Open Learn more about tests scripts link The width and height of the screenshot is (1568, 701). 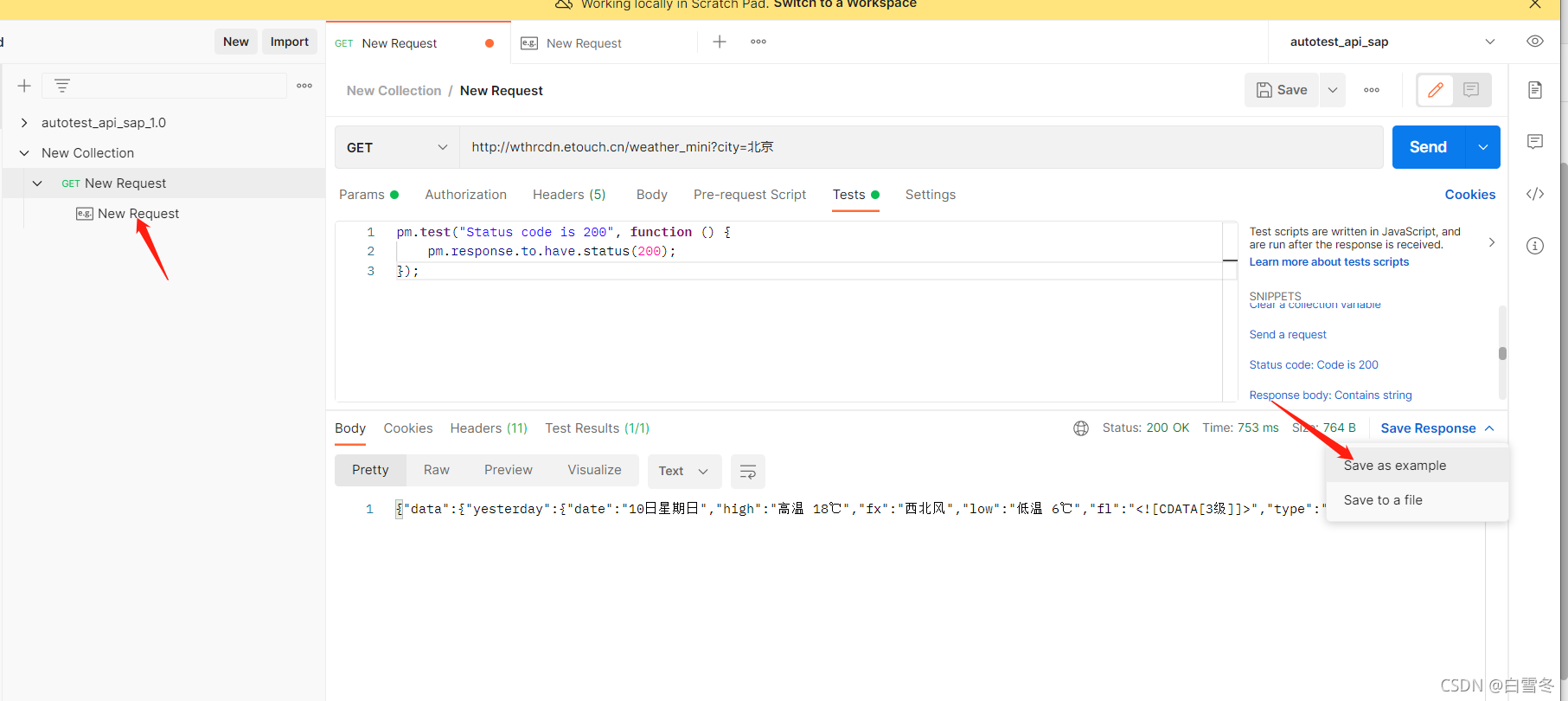[1329, 262]
